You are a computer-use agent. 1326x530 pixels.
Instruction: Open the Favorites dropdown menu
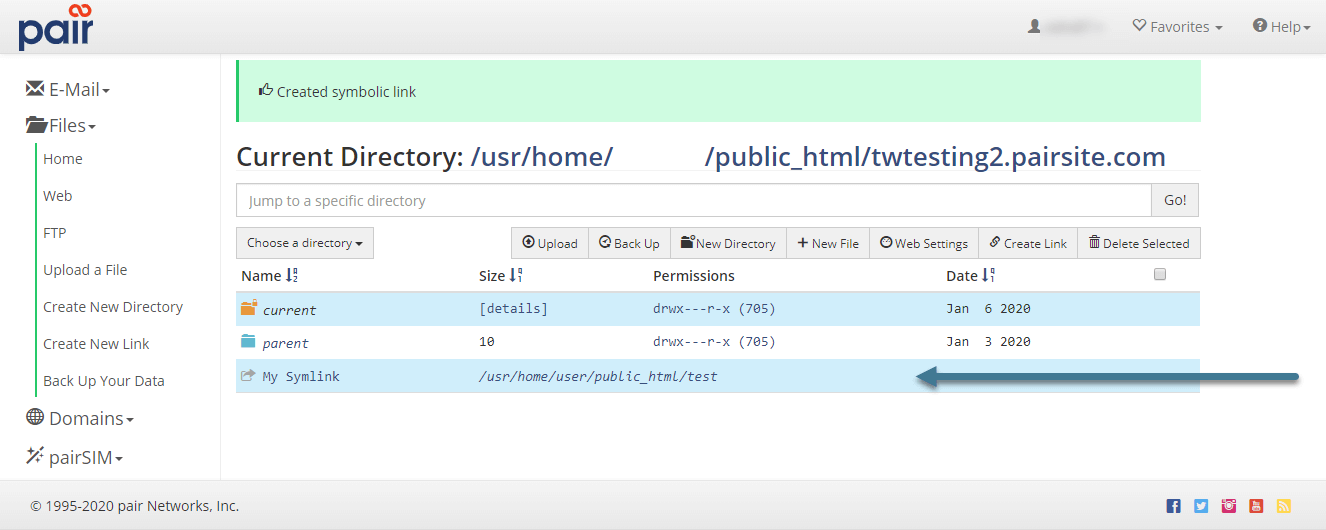(x=1177, y=27)
